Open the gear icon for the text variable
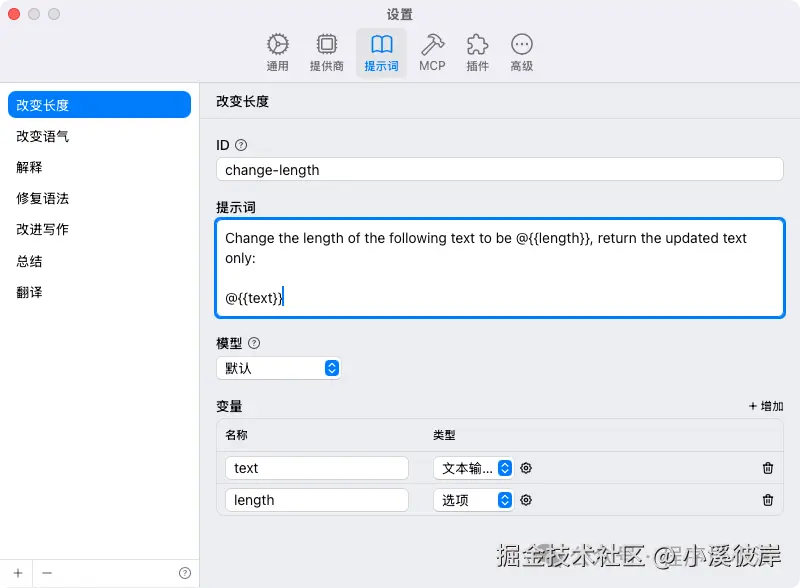800x588 pixels. (x=526, y=468)
